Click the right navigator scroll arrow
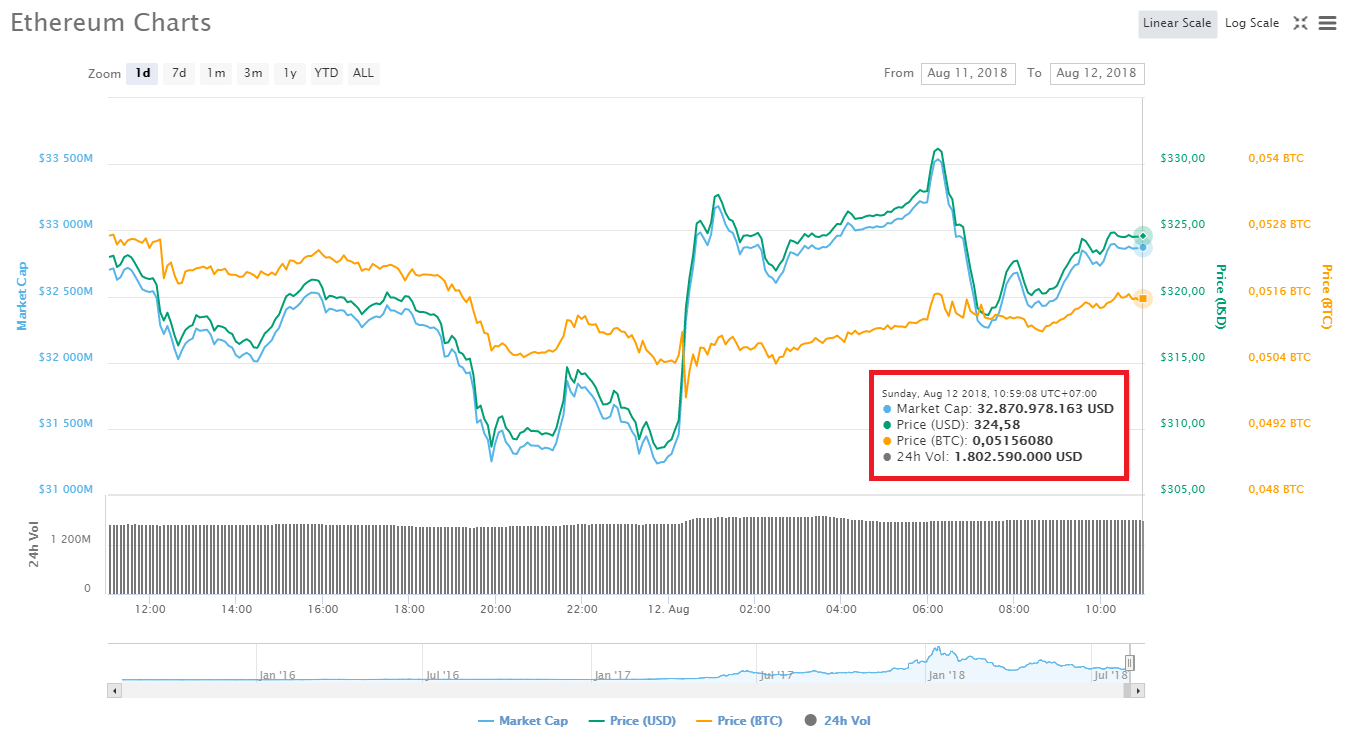The height and width of the screenshot is (736, 1346). pos(1138,689)
